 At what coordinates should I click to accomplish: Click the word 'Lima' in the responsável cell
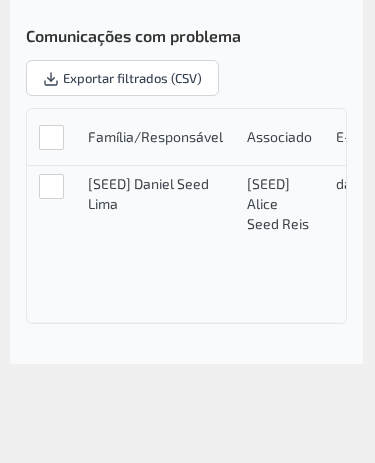[x=103, y=204]
